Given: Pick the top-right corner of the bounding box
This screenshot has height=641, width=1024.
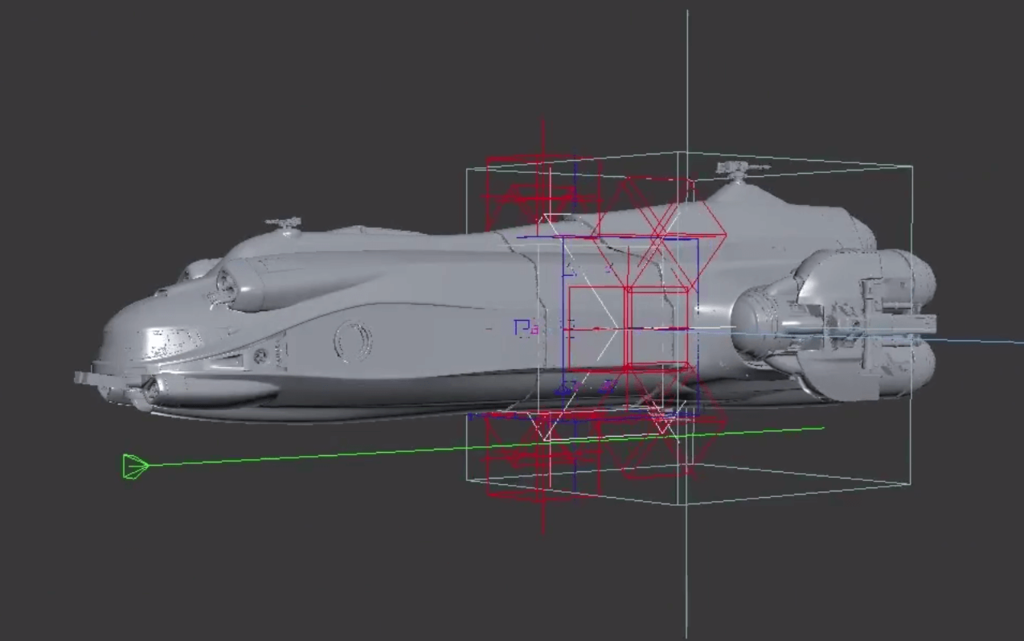Looking at the screenshot, I should (911, 166).
